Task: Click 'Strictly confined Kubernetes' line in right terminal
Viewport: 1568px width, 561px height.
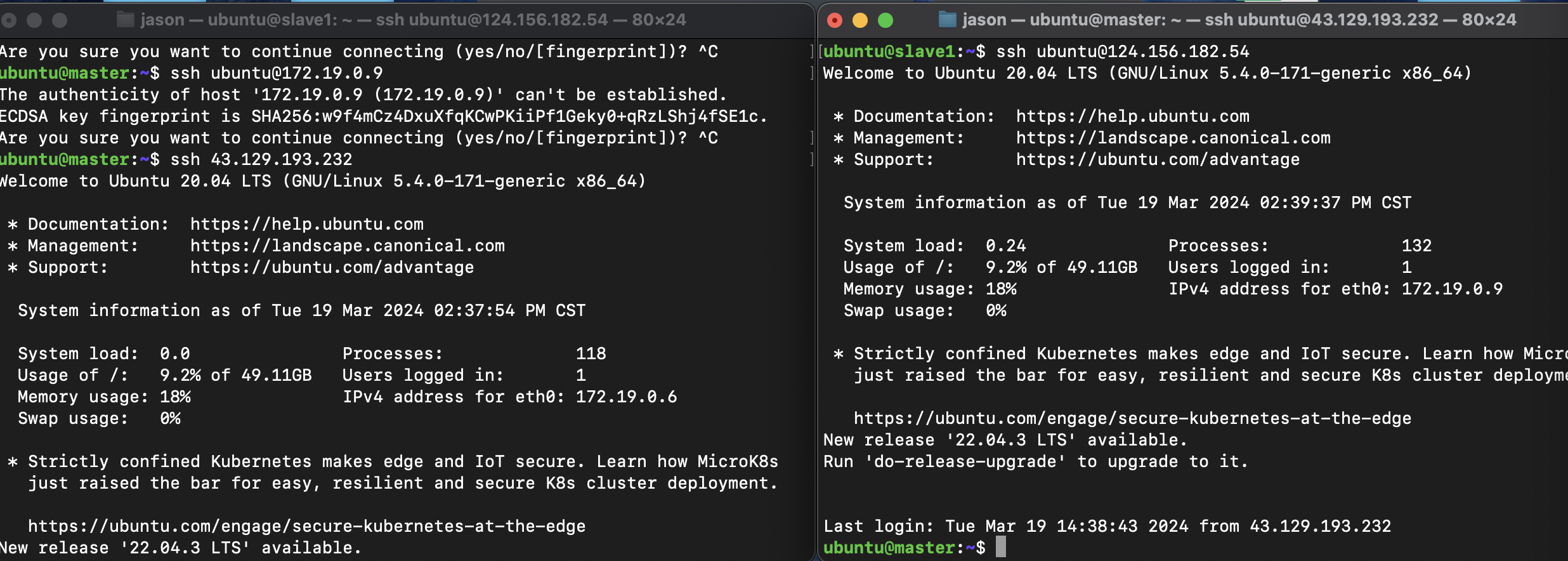Action: (x=1200, y=353)
